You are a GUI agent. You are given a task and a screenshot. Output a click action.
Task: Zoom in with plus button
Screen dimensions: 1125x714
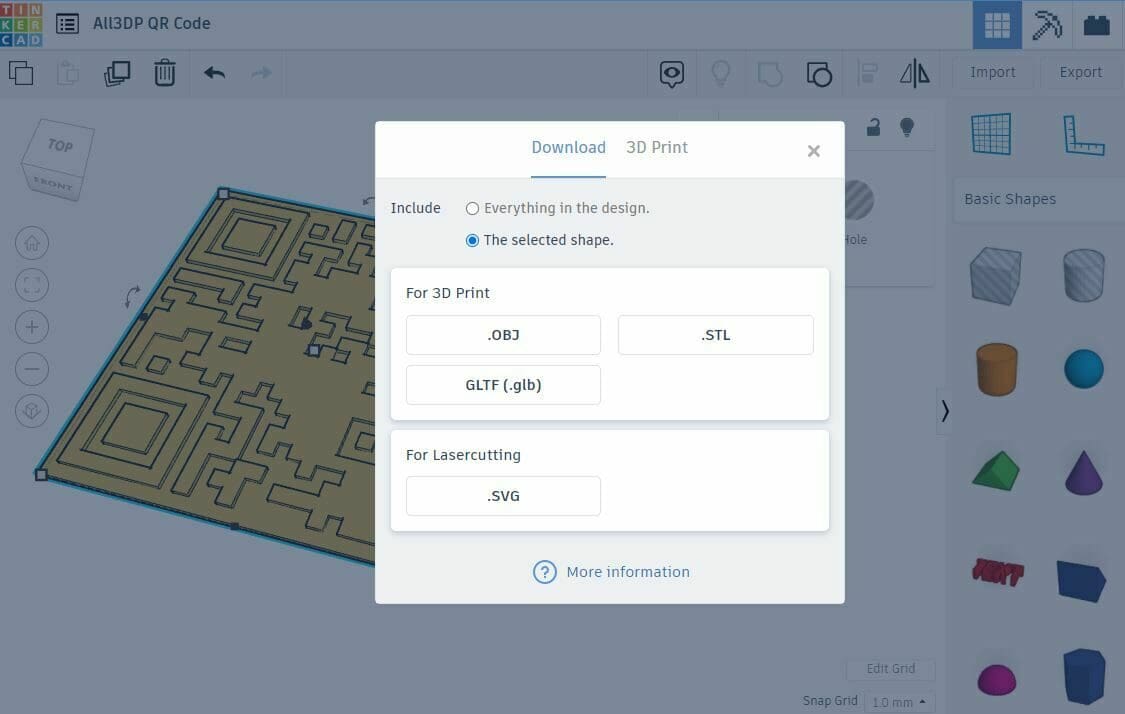click(32, 327)
